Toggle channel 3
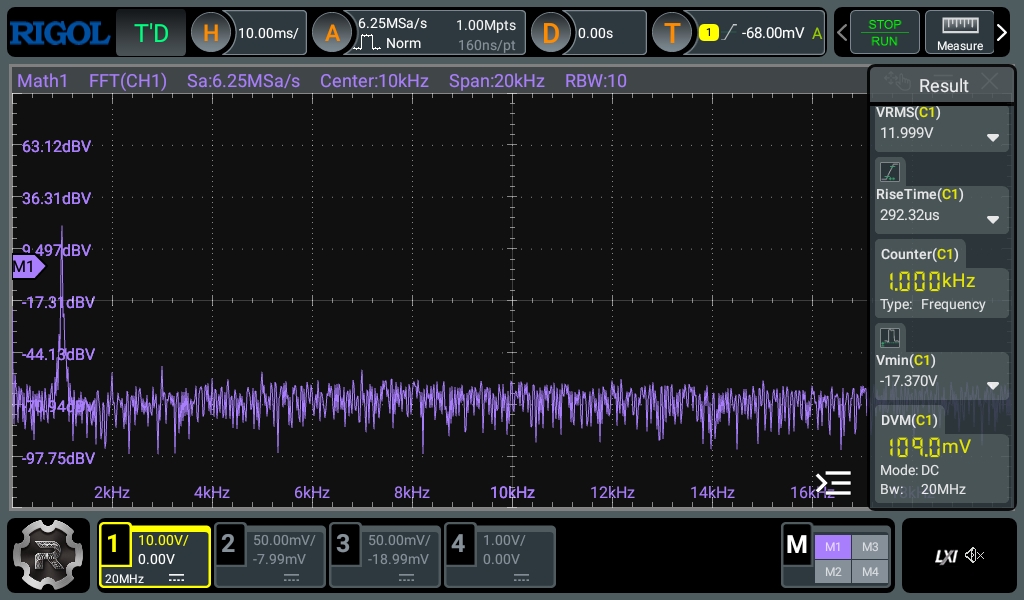This screenshot has height=600, width=1024. pyautogui.click(x=343, y=544)
